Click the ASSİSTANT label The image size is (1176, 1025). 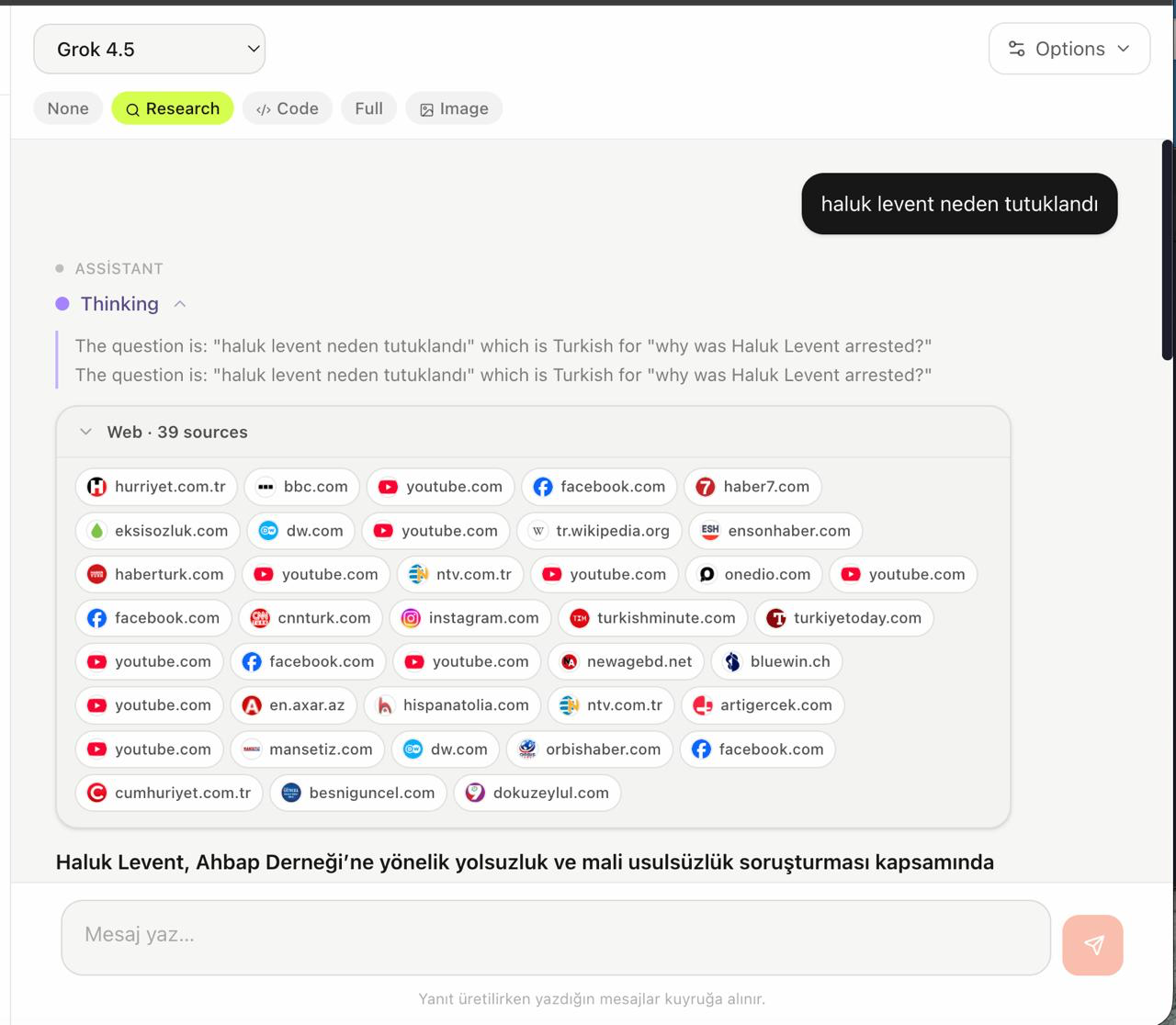pos(119,269)
